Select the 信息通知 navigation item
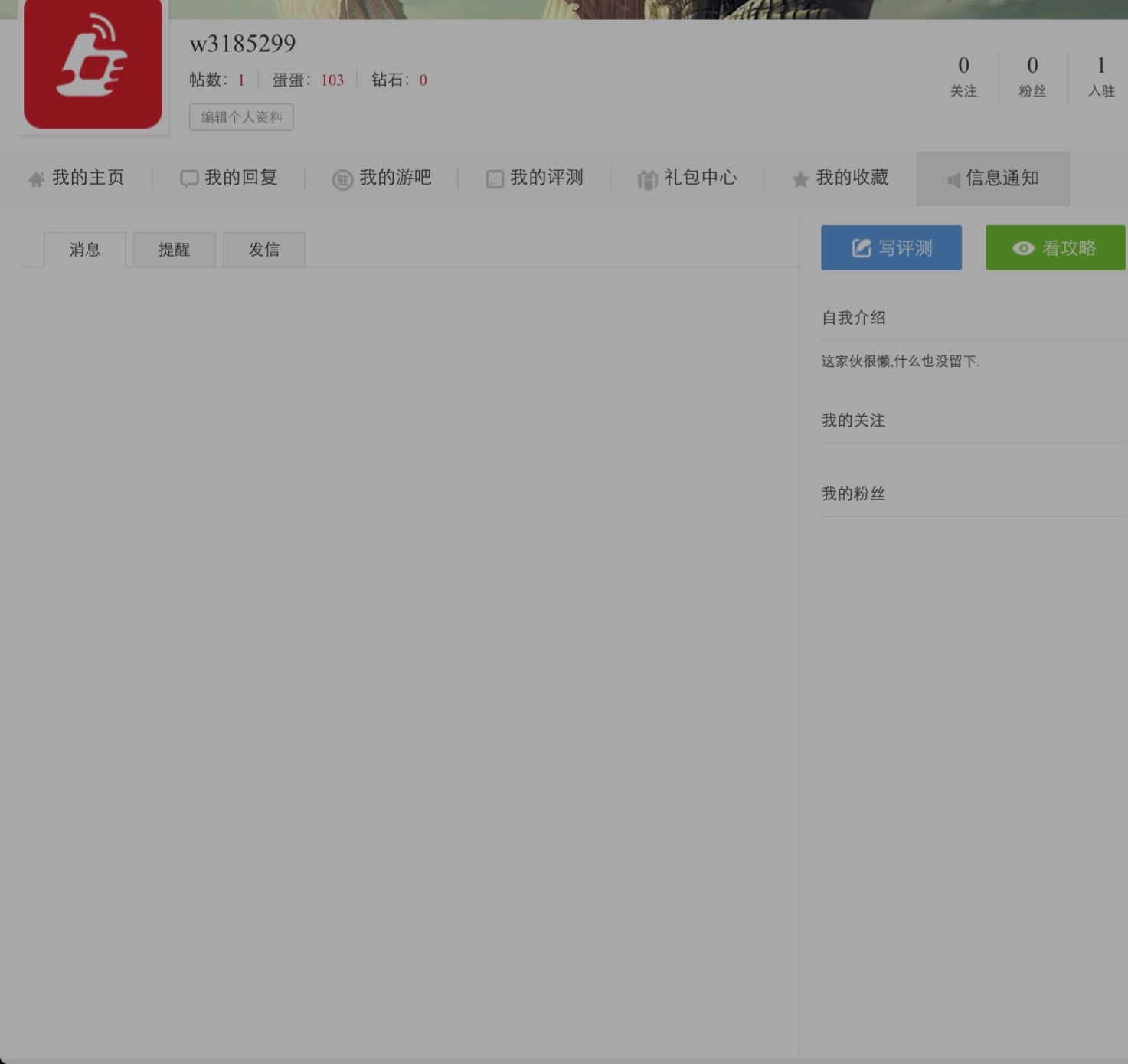 pyautogui.click(x=993, y=178)
